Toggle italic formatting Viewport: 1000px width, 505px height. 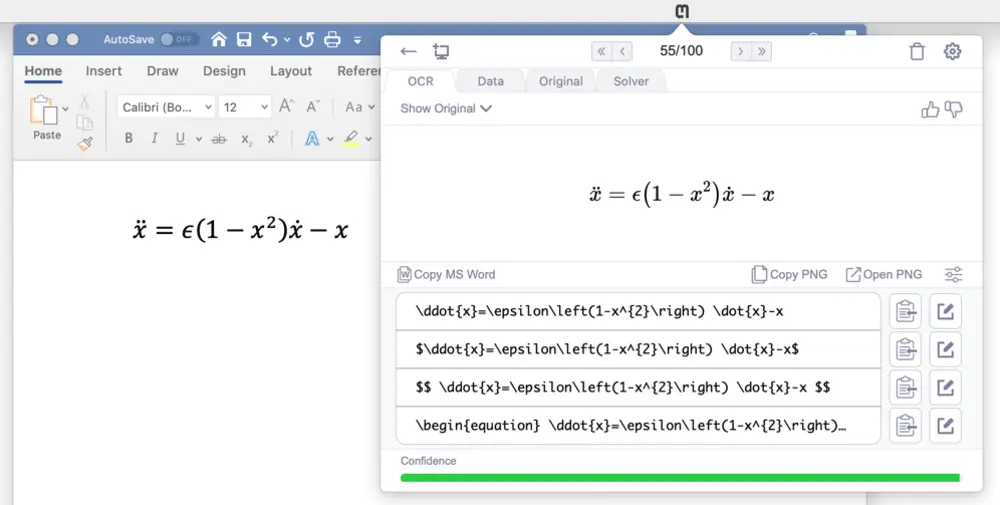154,138
